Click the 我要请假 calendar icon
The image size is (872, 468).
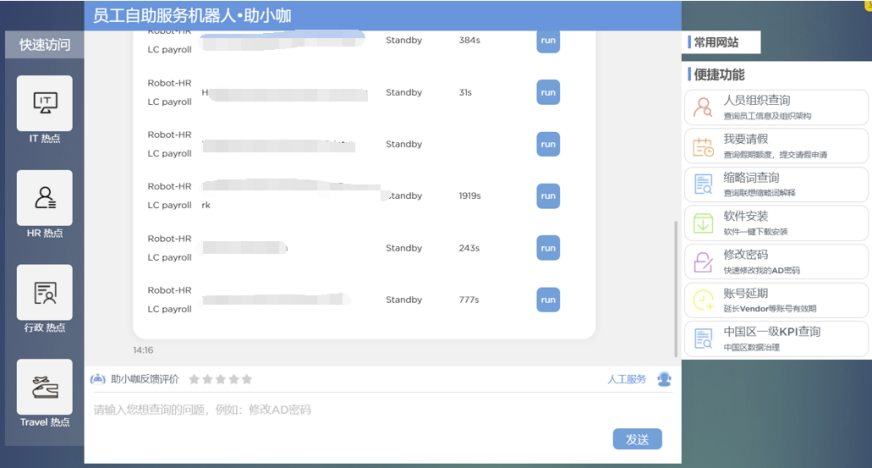point(703,147)
